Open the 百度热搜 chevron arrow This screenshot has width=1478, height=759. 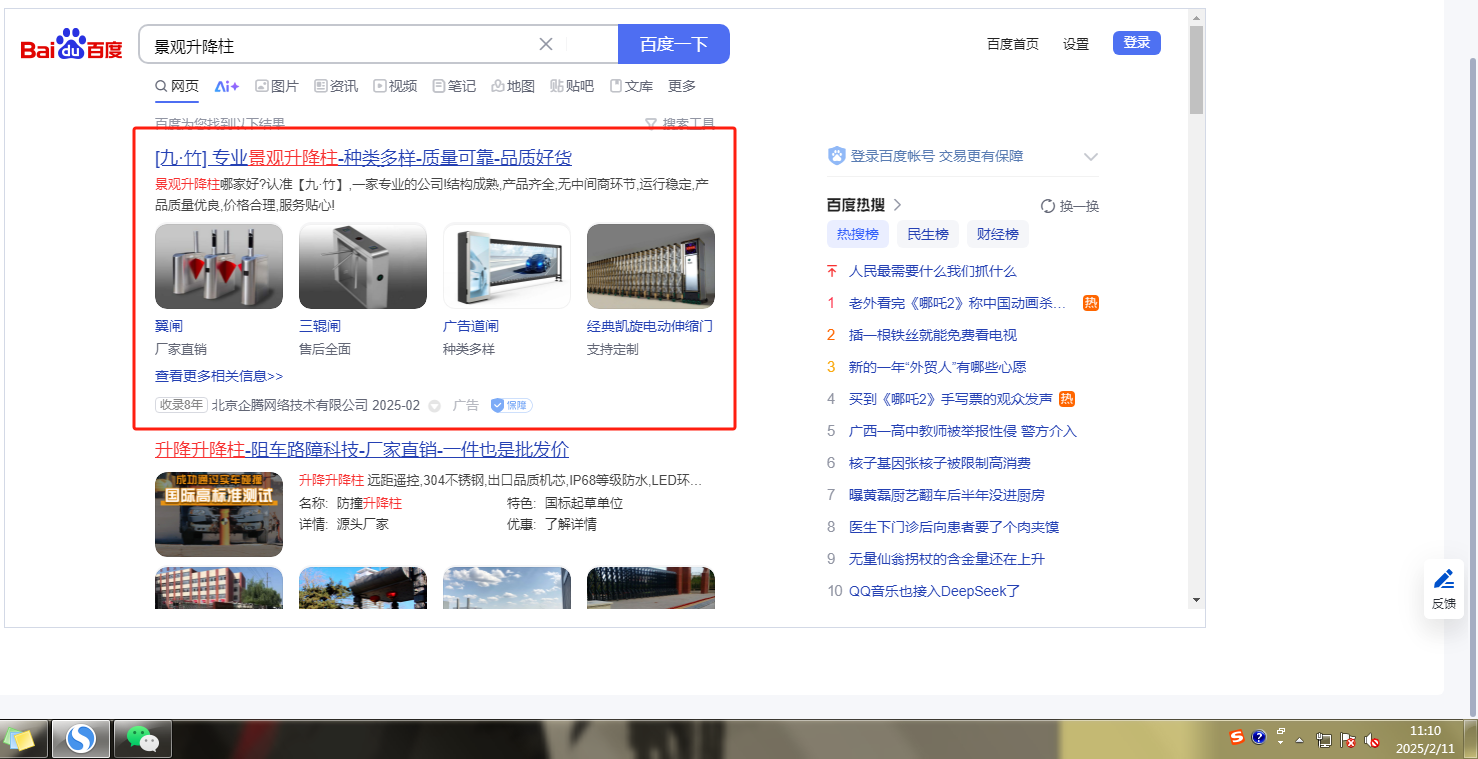897,205
